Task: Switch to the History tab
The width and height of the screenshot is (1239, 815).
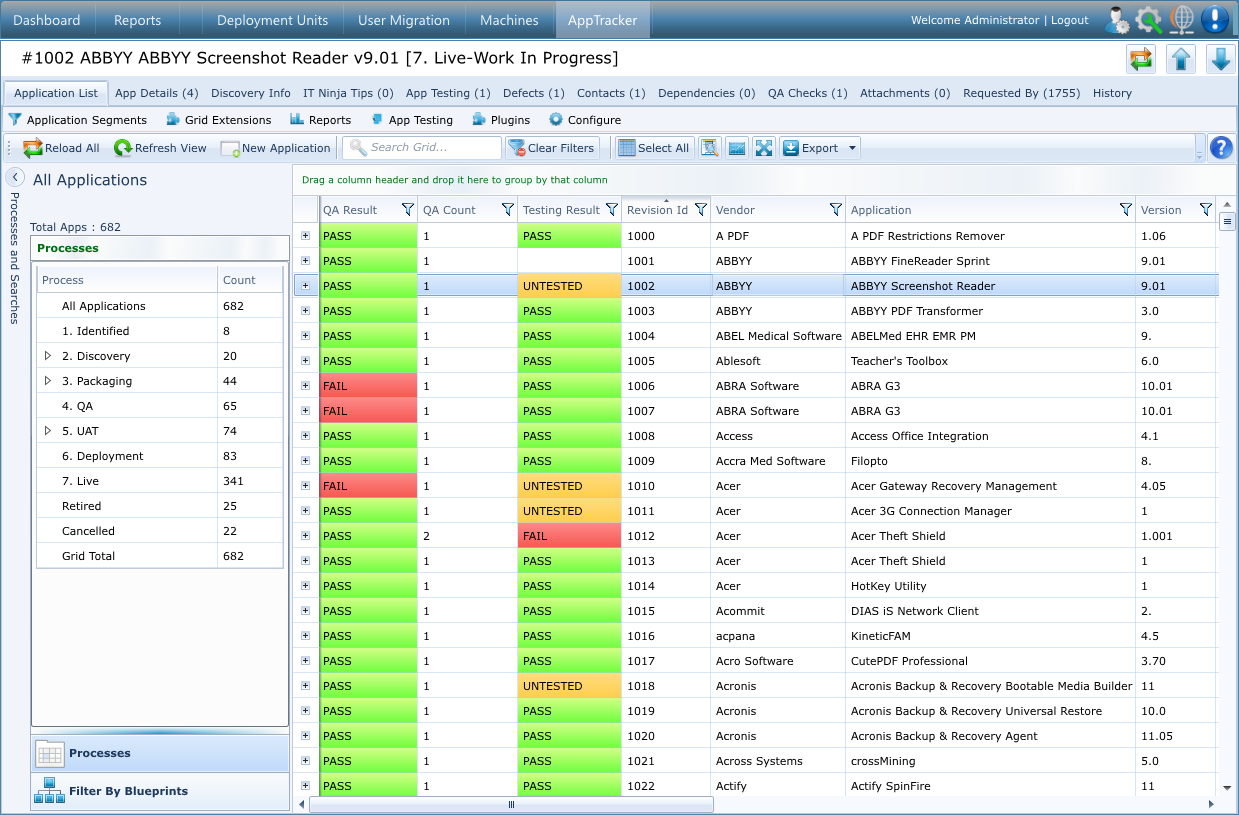Action: click(x=1113, y=93)
